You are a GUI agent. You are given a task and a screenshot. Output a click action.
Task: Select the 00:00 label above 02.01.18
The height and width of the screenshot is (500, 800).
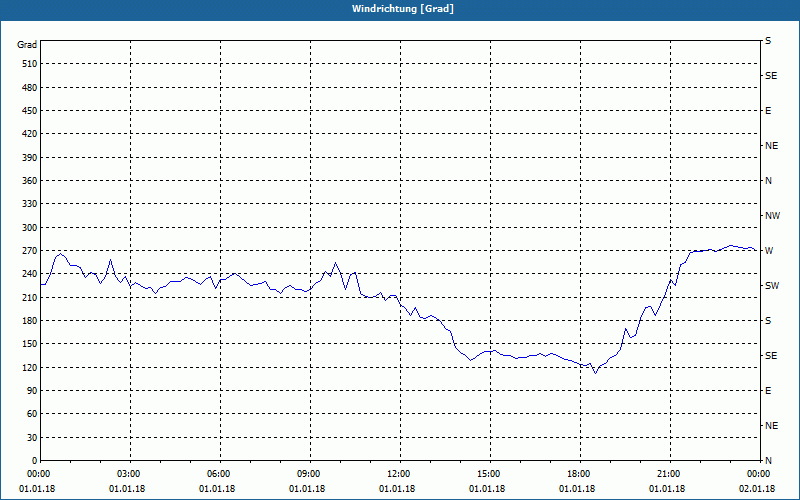[x=759, y=473]
